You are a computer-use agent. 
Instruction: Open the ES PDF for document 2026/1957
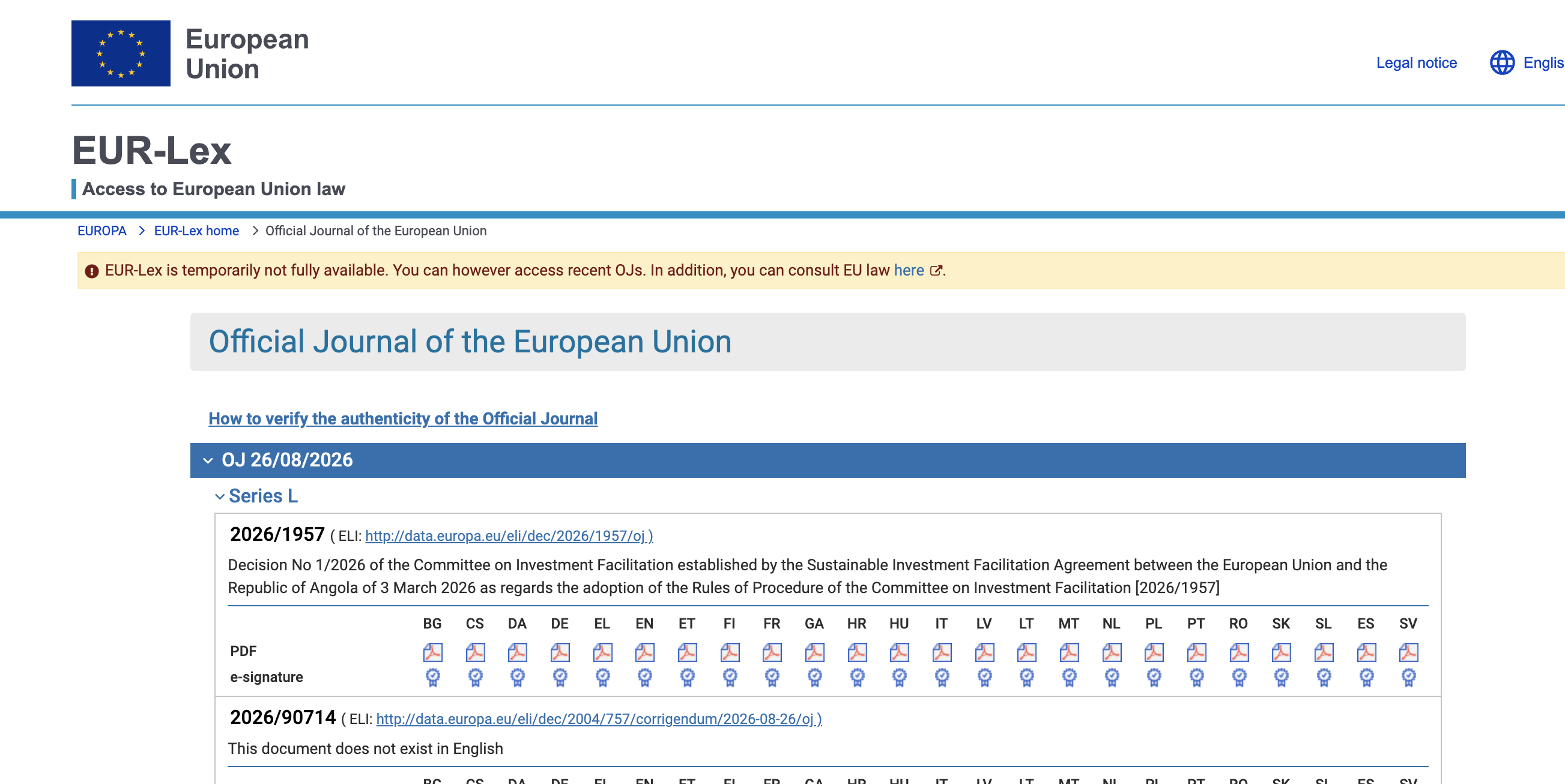tap(1366, 652)
